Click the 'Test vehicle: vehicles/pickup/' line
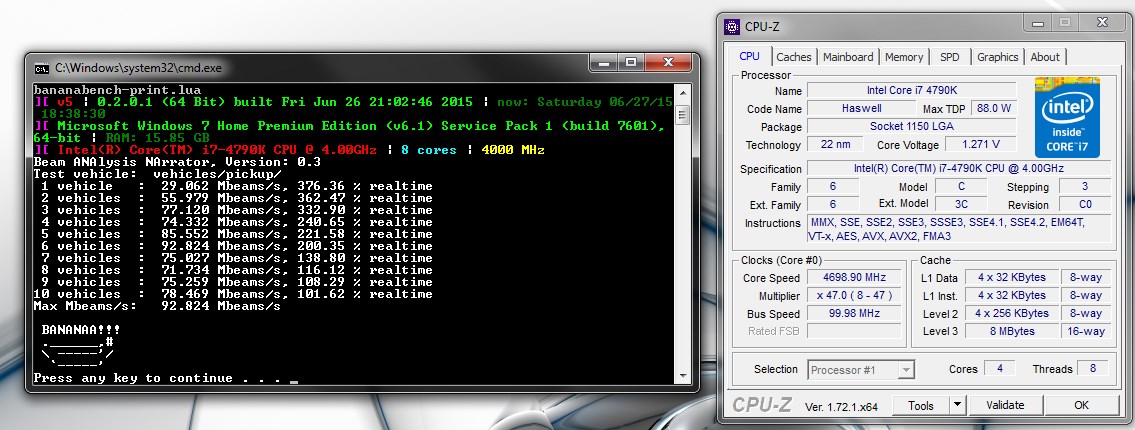This screenshot has height=430, width=1135. pyautogui.click(x=157, y=174)
